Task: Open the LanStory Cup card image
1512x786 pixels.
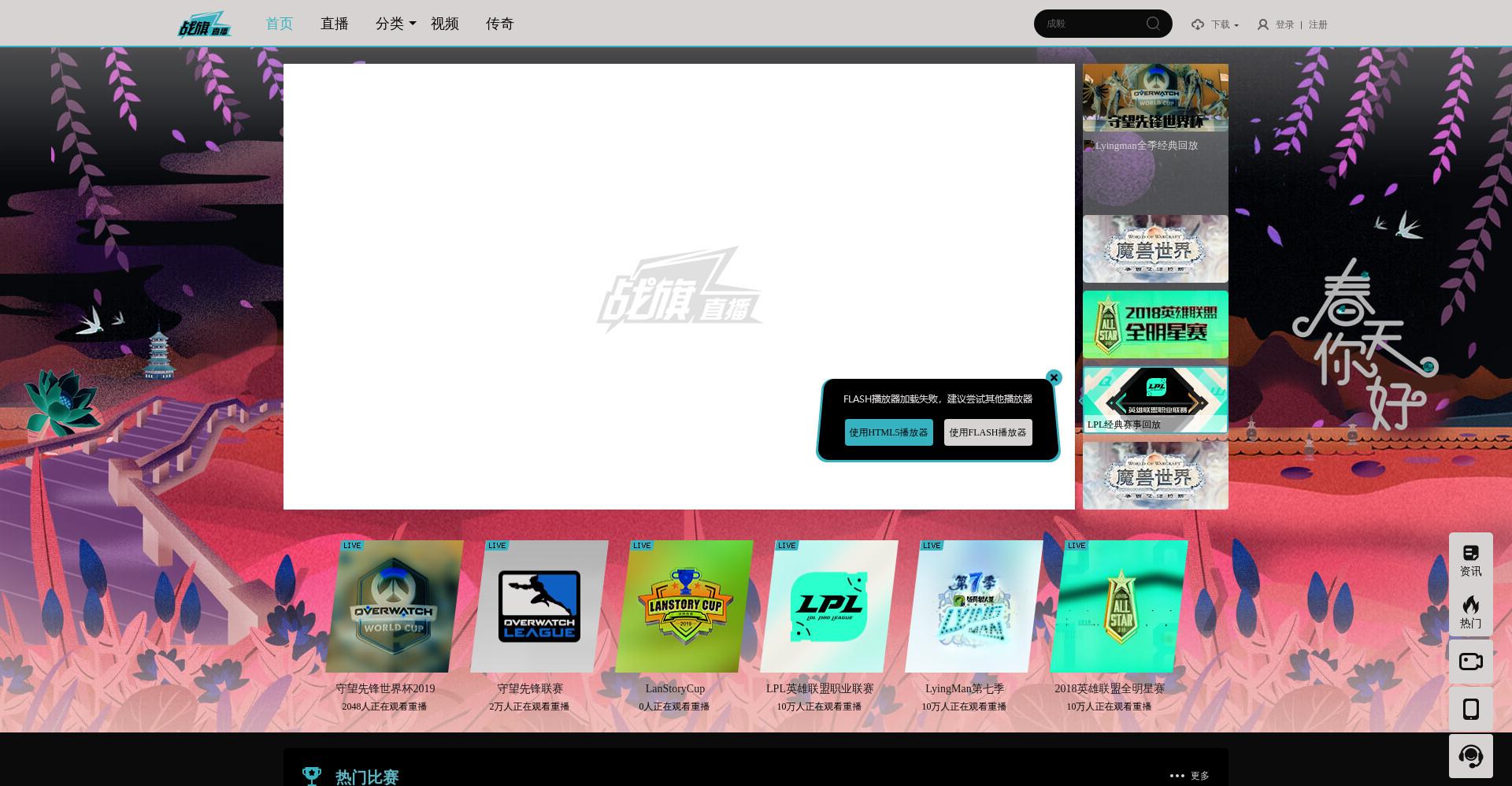Action: [x=684, y=606]
